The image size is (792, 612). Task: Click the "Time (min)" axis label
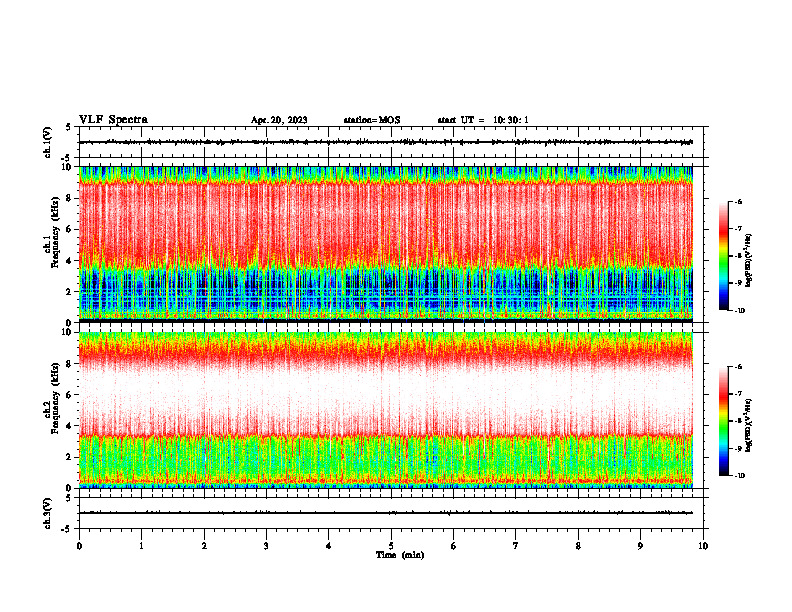[x=400, y=555]
